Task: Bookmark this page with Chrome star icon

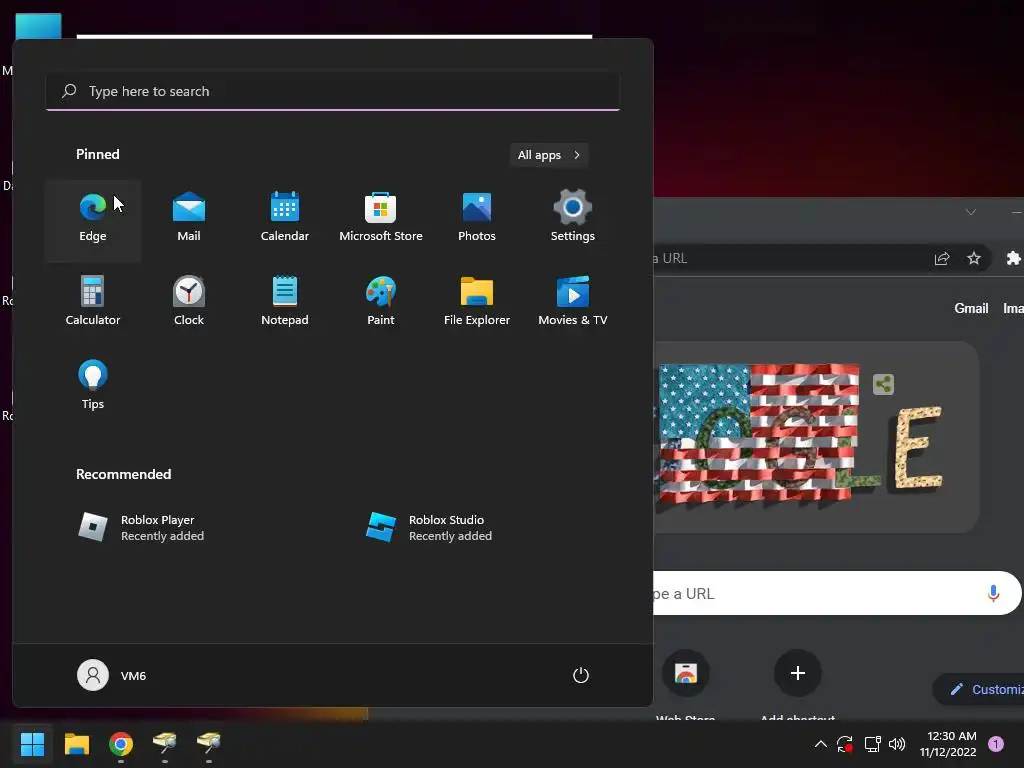Action: pos(974,259)
